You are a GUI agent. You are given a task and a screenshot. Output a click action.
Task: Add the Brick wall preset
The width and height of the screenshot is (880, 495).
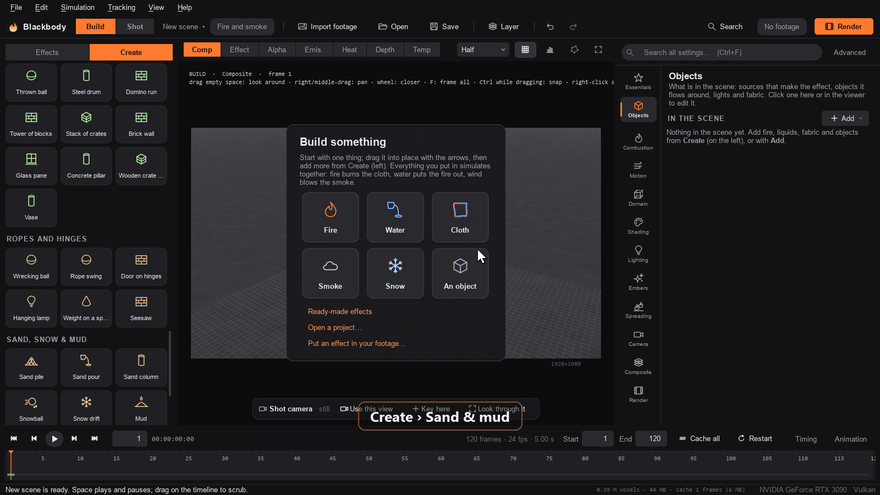[141, 124]
